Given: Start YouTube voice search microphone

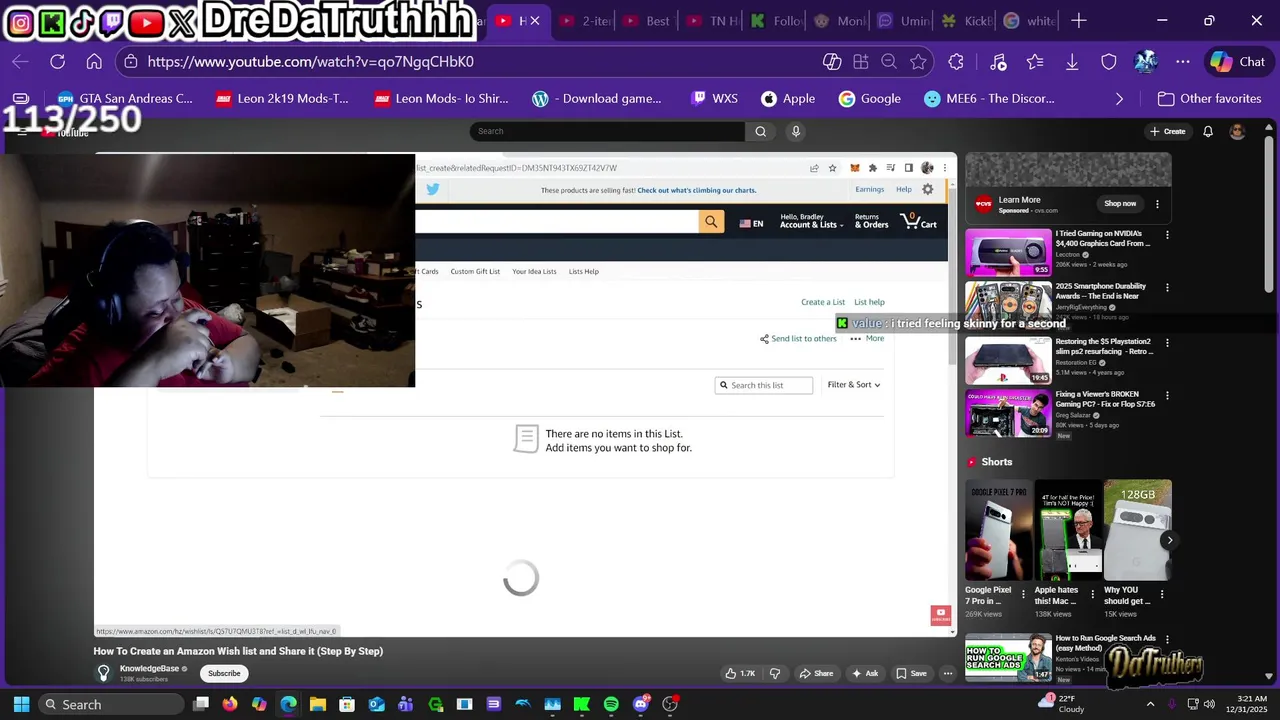Looking at the screenshot, I should [x=796, y=131].
